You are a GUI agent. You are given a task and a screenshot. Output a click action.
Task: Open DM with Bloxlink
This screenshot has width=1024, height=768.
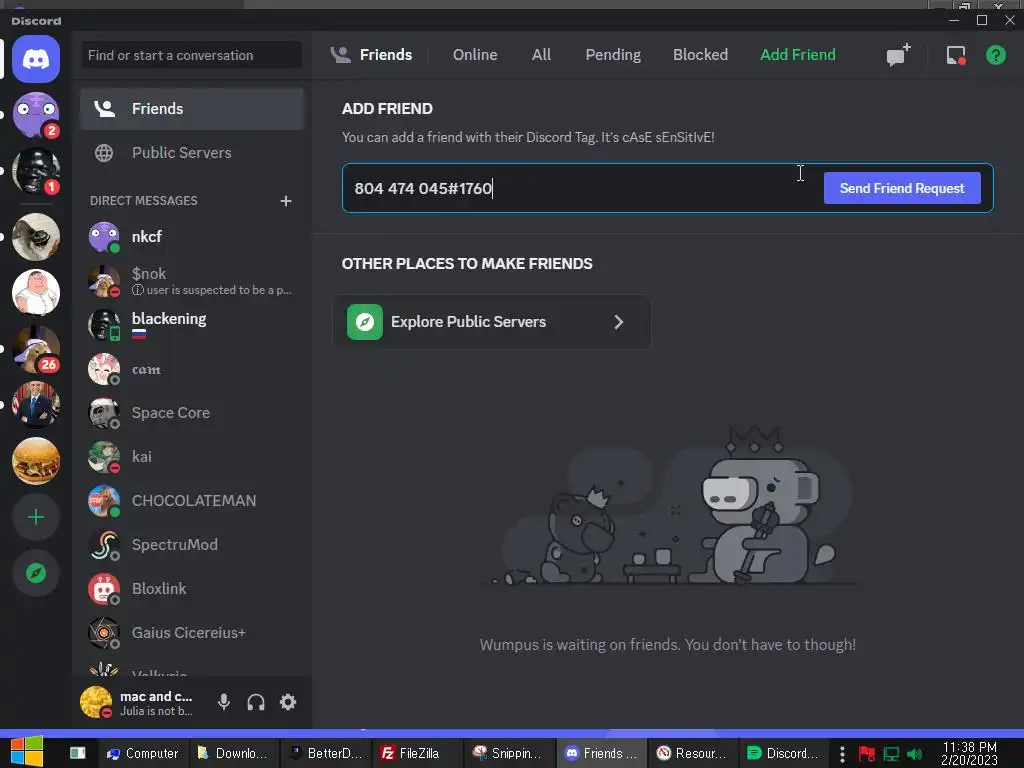192,588
